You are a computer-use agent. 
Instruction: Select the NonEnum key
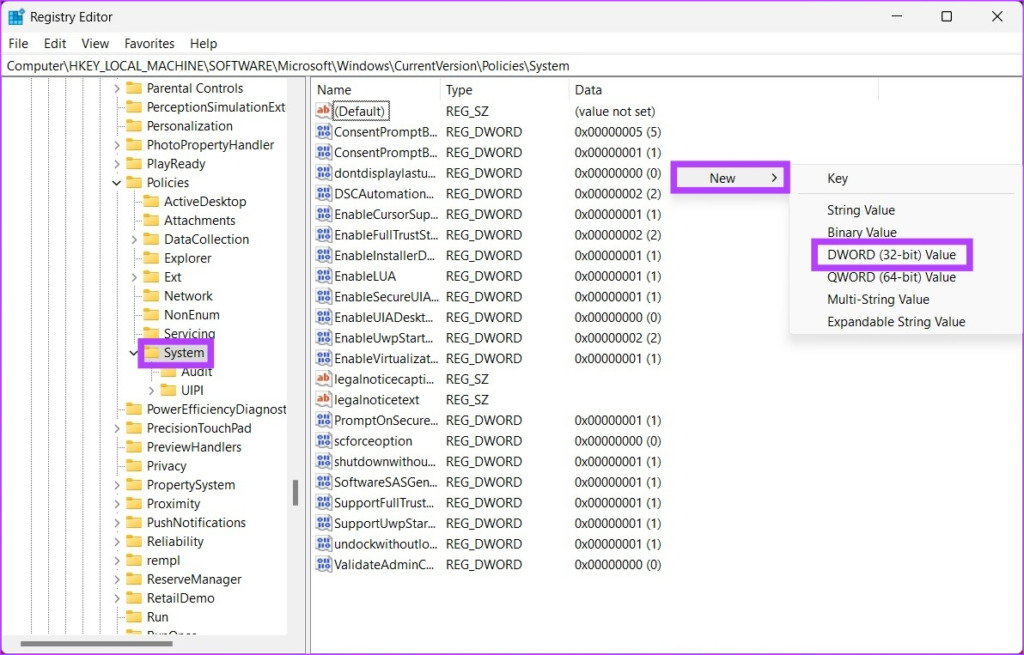(x=191, y=315)
